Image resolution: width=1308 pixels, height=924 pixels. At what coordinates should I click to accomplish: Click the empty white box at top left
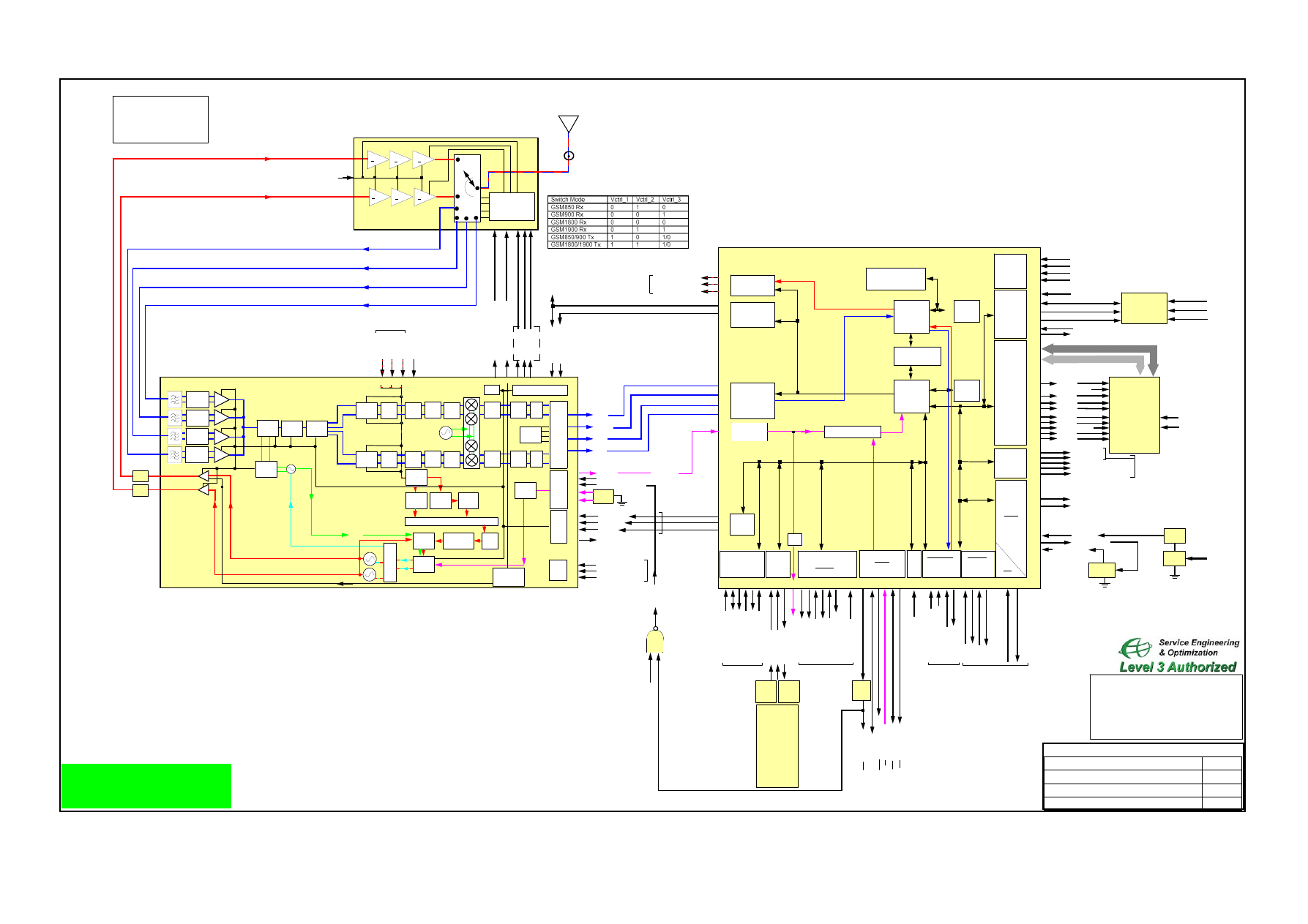pos(160,119)
